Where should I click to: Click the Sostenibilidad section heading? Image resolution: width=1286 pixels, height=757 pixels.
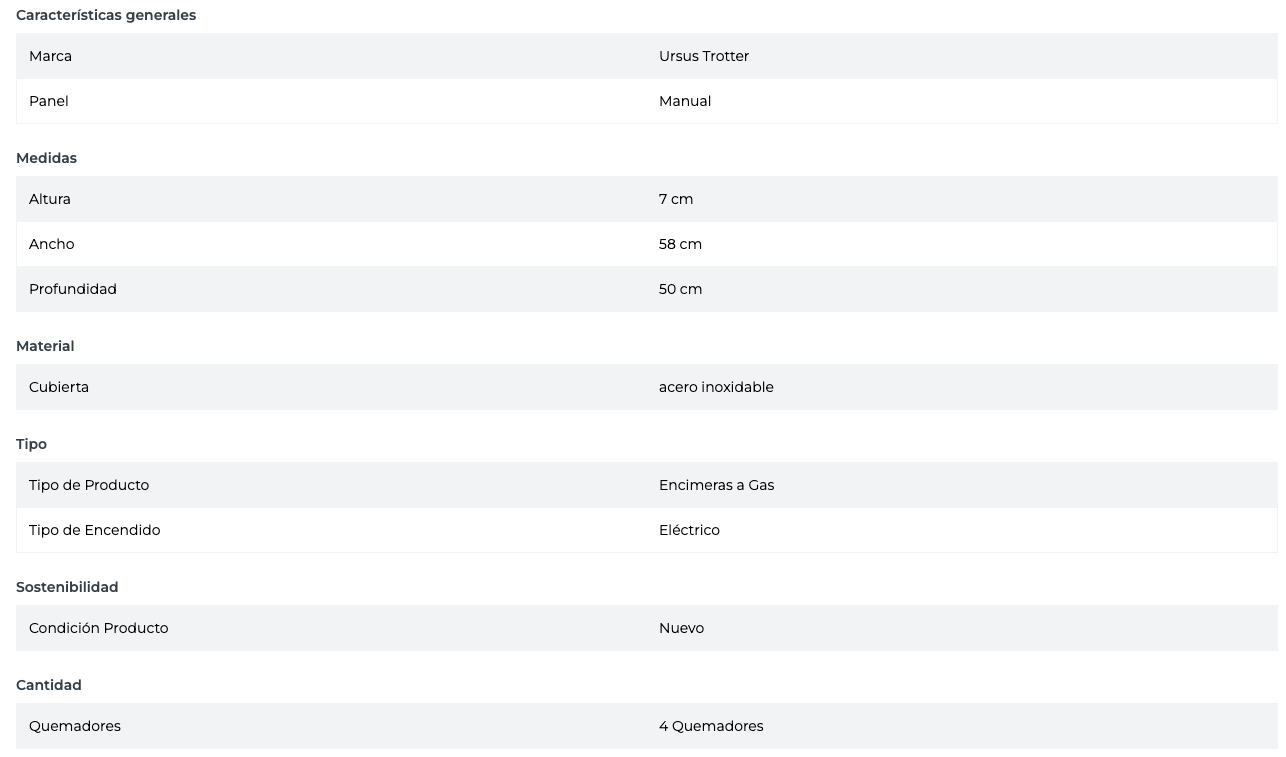[x=67, y=587]
